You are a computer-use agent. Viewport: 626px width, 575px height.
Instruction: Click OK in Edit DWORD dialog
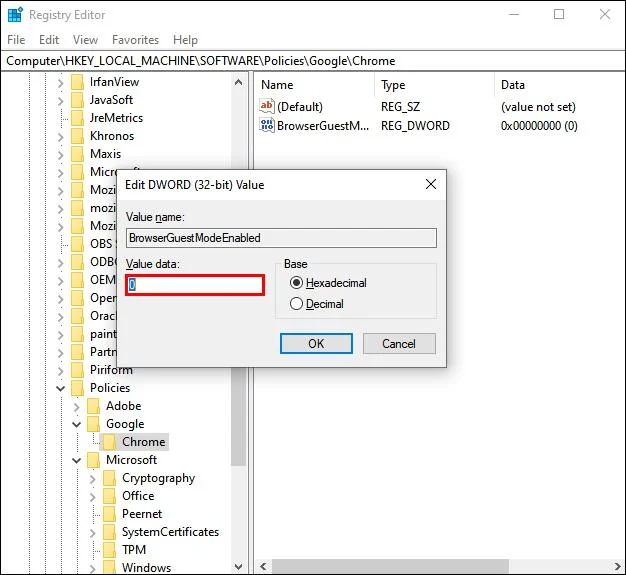coord(316,344)
